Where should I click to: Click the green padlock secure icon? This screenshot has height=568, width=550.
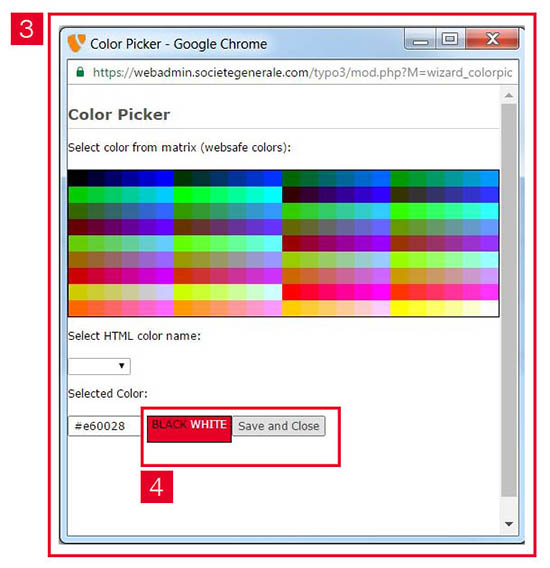[x=80, y=72]
